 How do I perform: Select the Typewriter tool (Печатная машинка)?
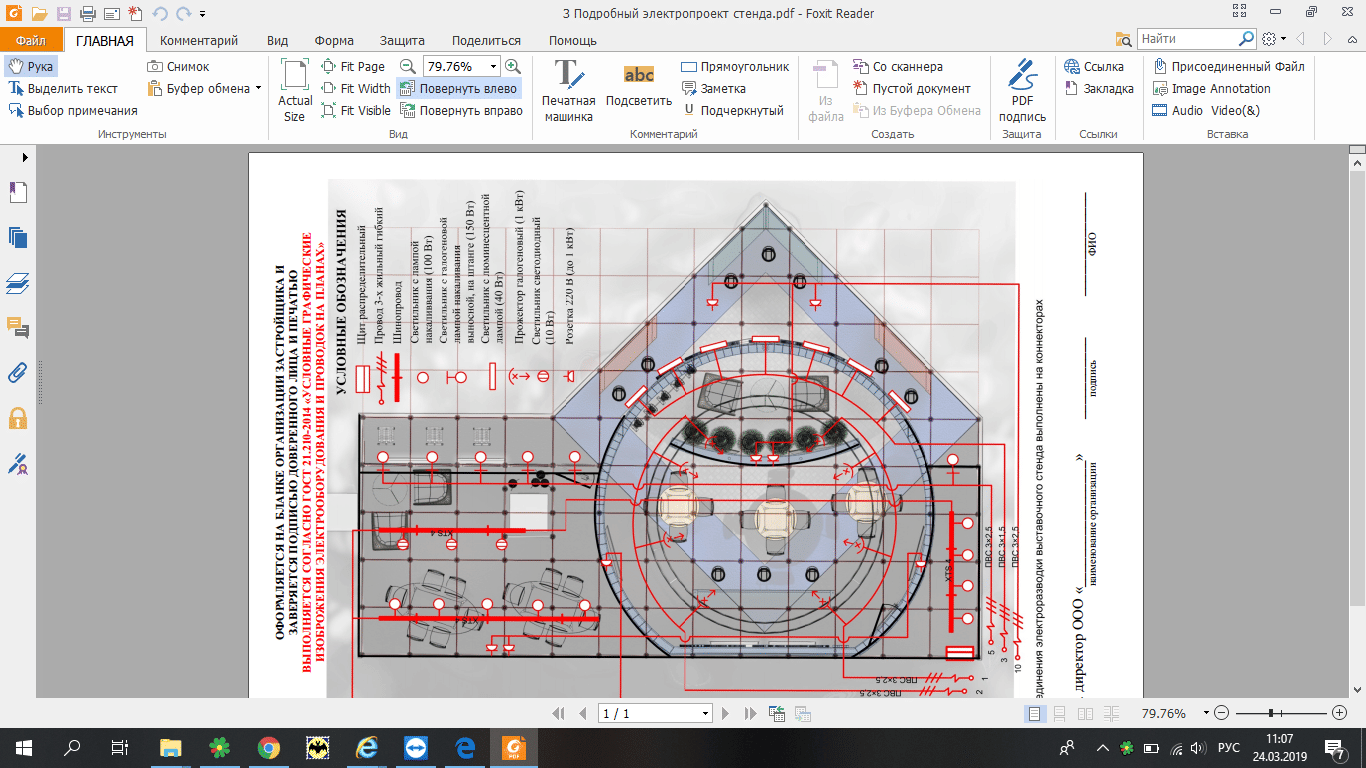click(x=568, y=89)
